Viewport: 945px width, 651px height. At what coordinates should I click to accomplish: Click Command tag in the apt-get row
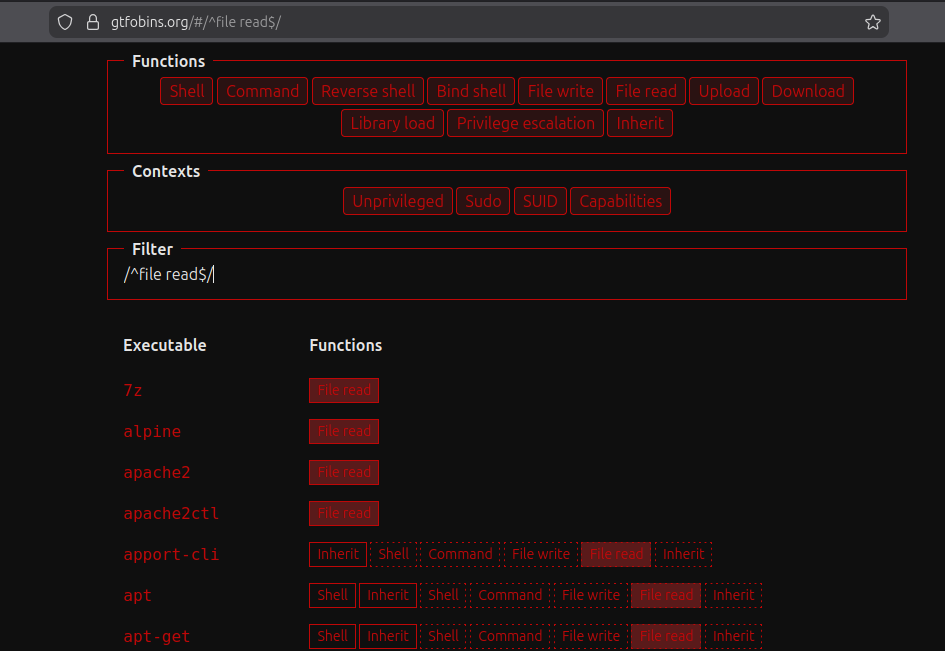coord(510,636)
